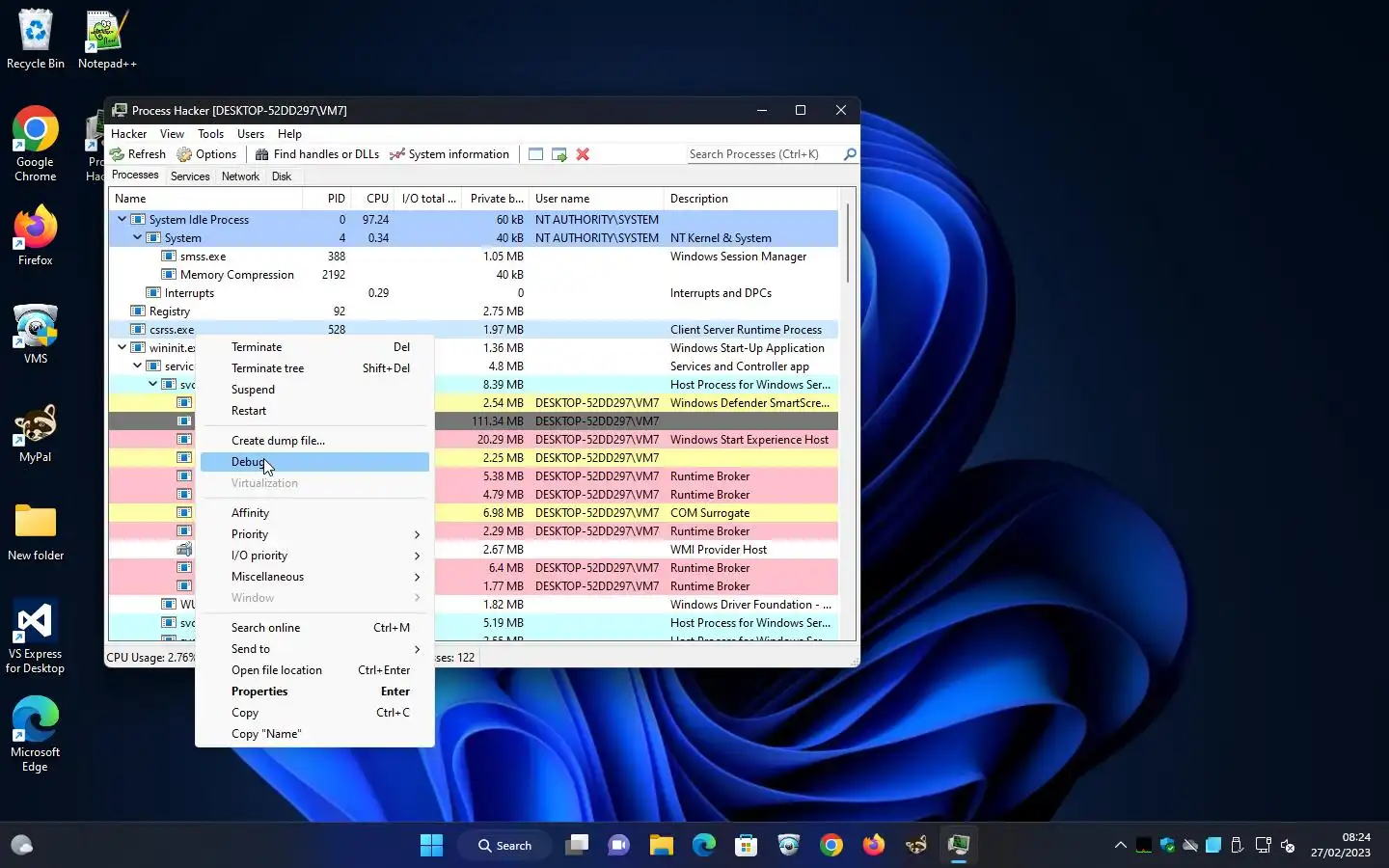
Task: Open VS Express for Desktop shortcut
Action: [x=36, y=637]
